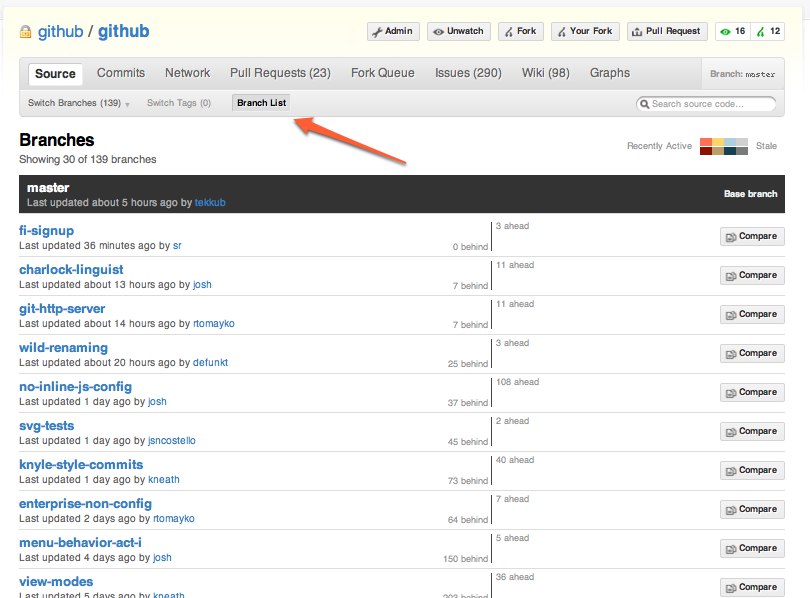Click the compare icon on the svg-tests row
The width and height of the screenshot is (810, 598).
click(731, 432)
